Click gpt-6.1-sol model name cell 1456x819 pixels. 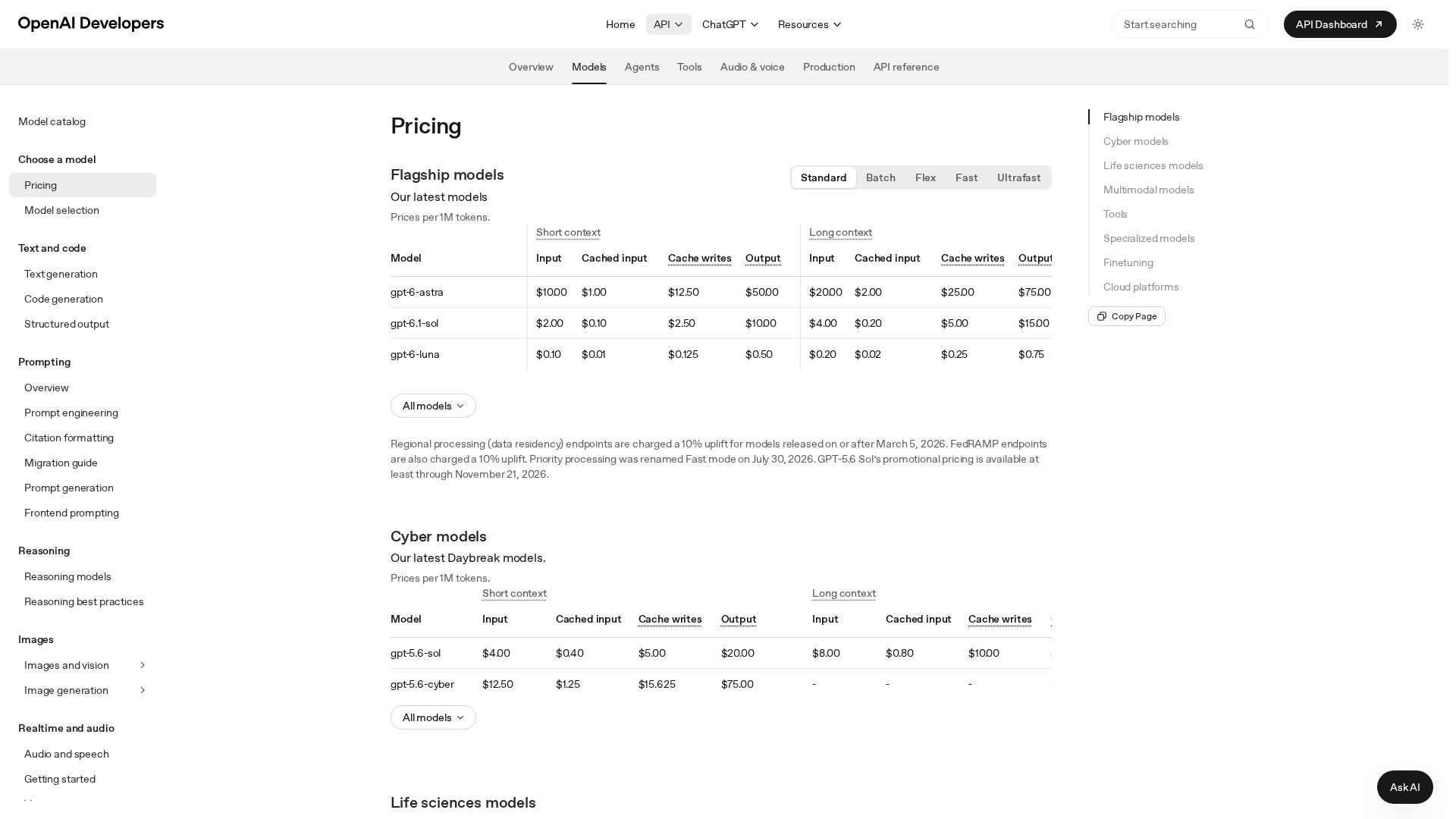[414, 323]
